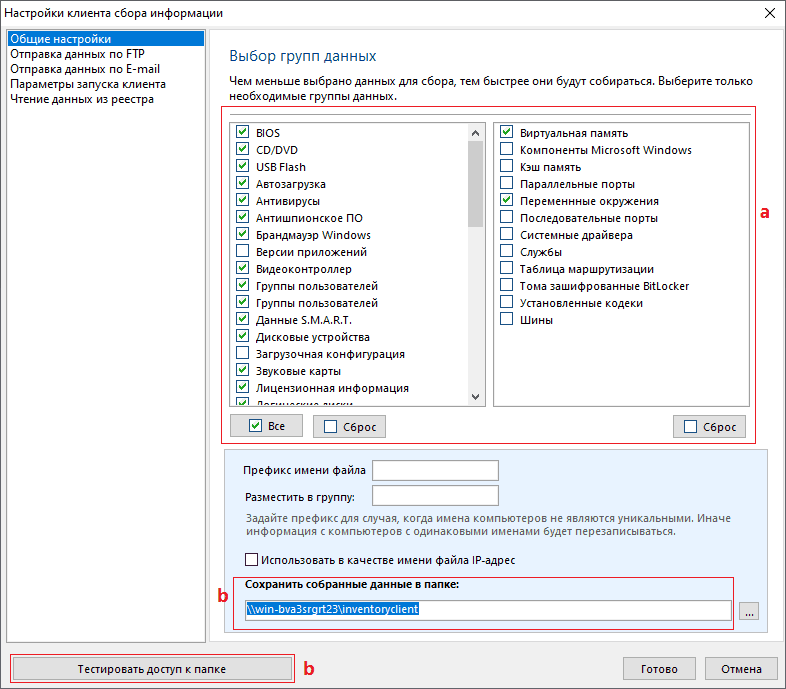Uncheck the BIOS checkbox
Viewport: 786px width, 689px height.
click(243, 133)
